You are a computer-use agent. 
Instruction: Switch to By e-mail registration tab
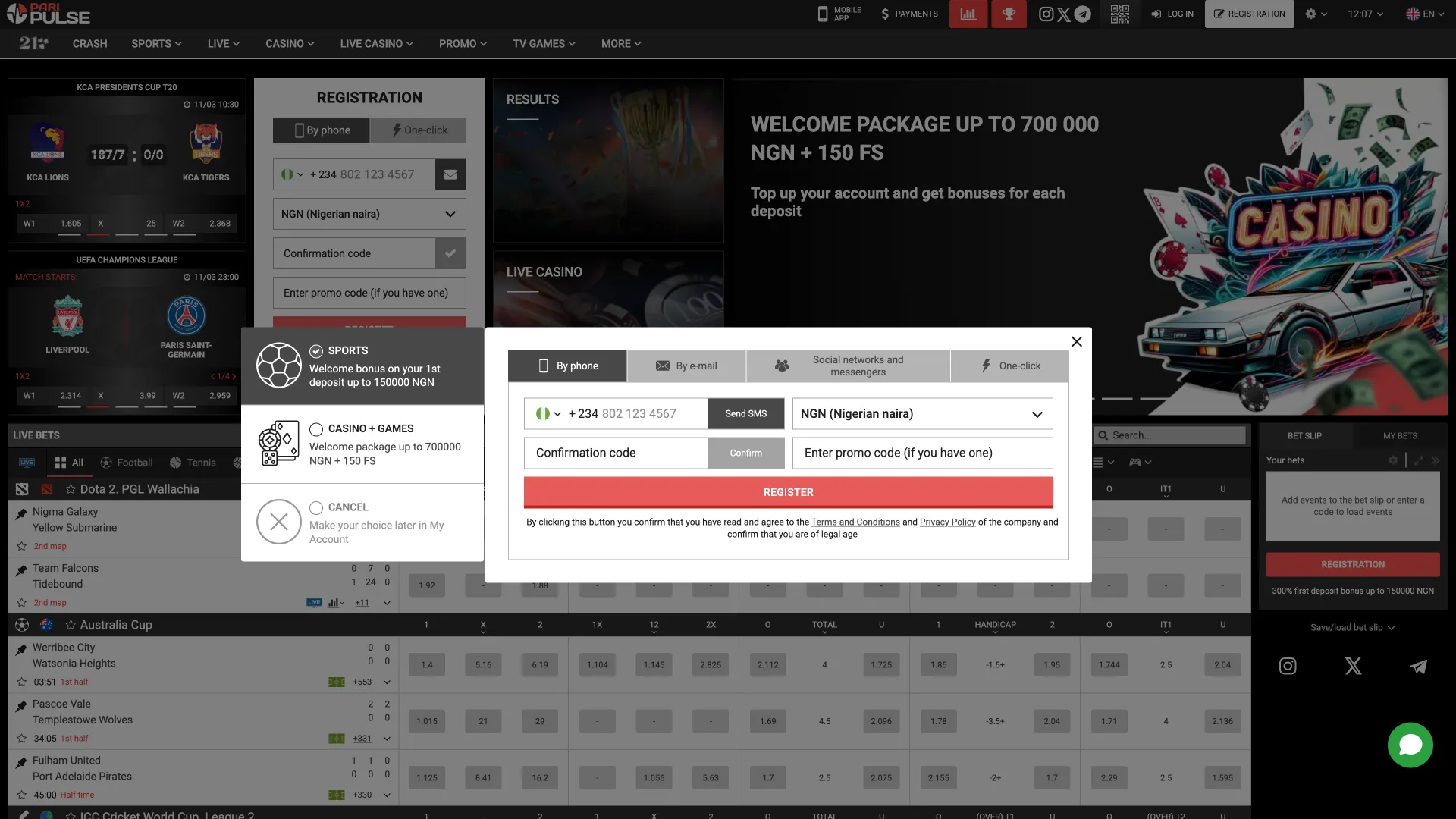pyautogui.click(x=686, y=366)
